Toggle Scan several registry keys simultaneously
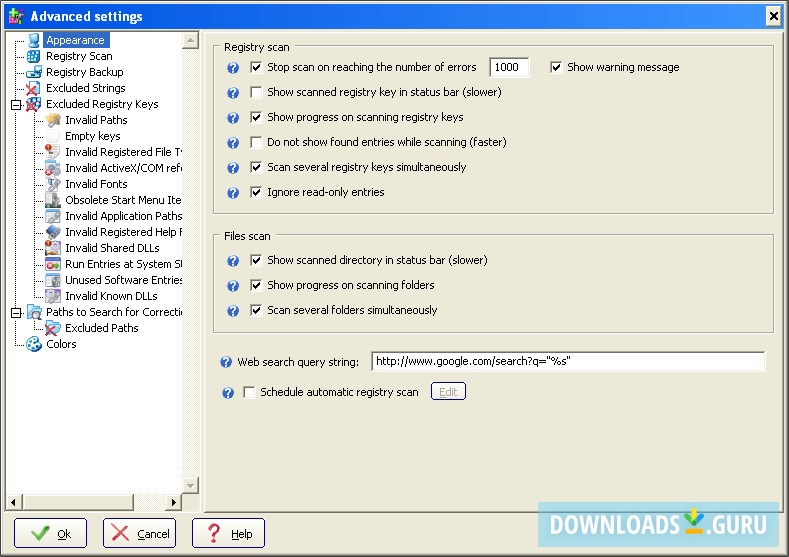The height and width of the screenshot is (557, 789). click(x=256, y=167)
